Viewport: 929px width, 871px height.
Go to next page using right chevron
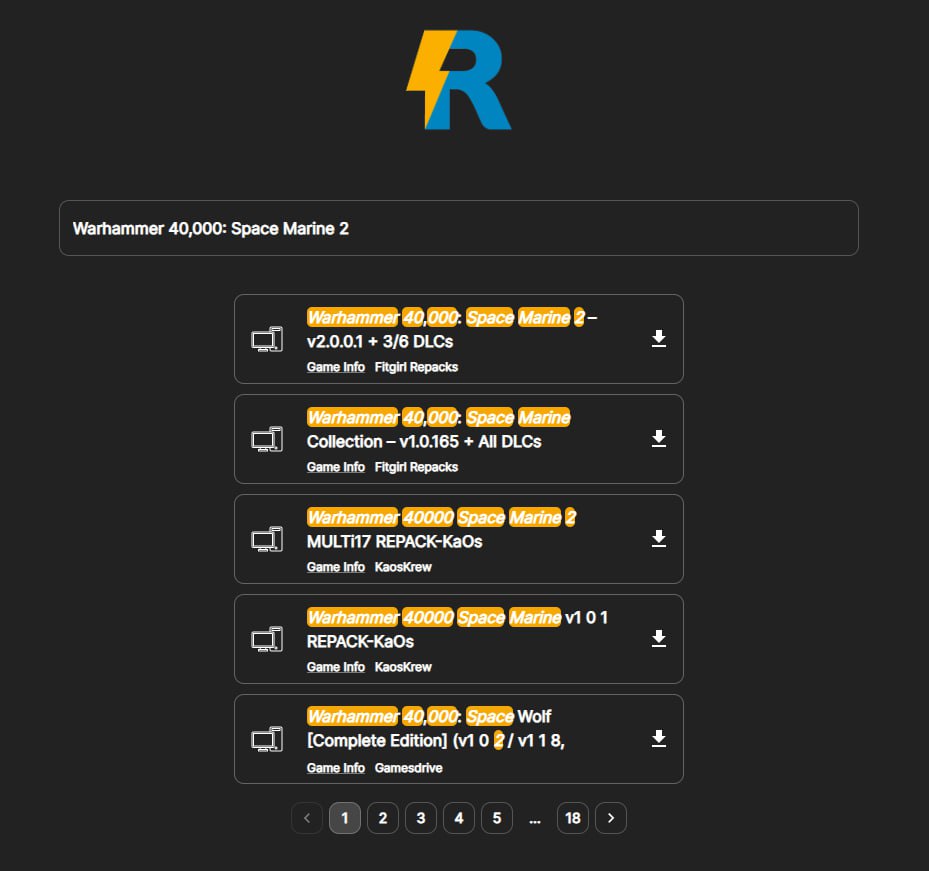(x=610, y=818)
